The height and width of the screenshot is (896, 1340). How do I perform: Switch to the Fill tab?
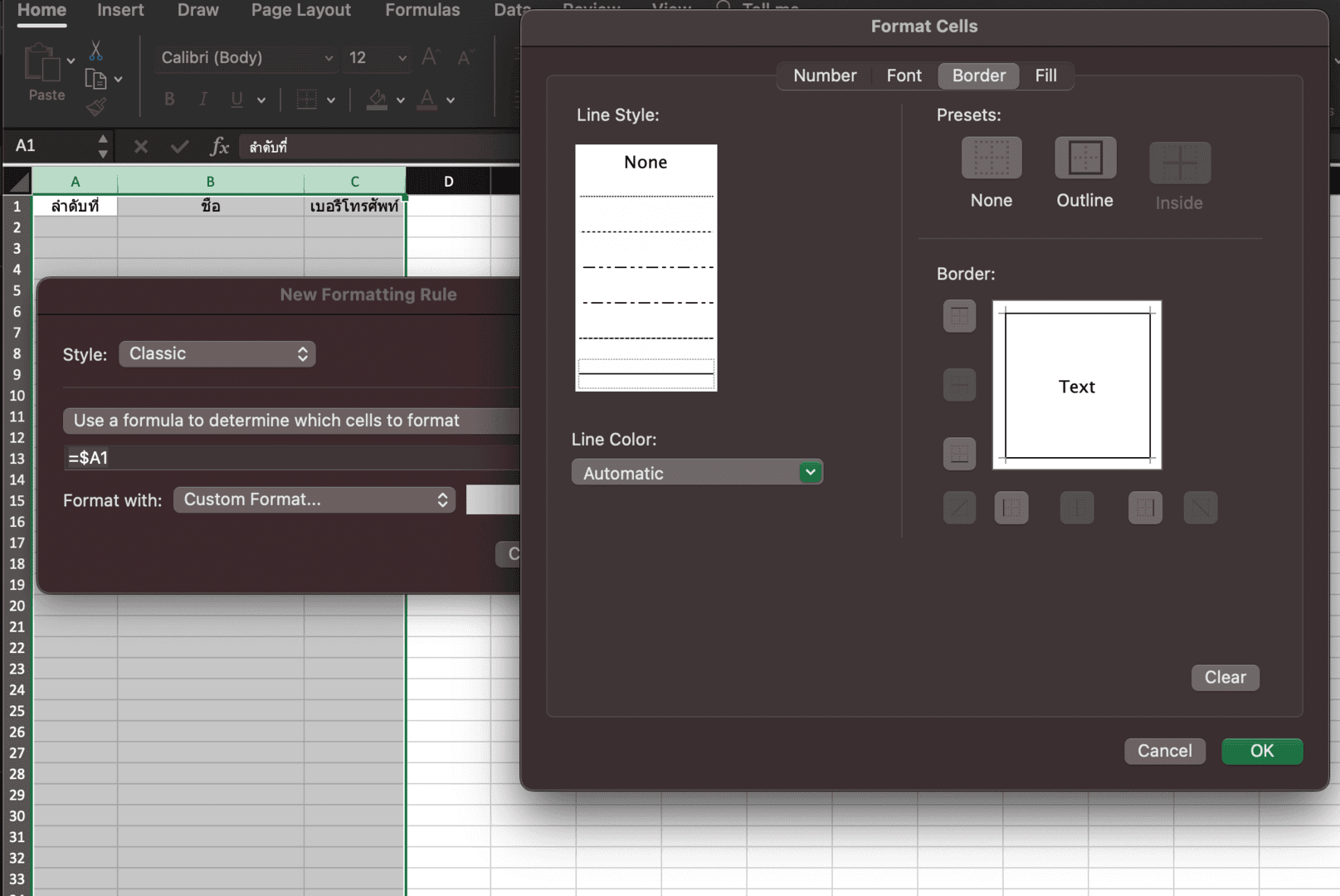1045,75
